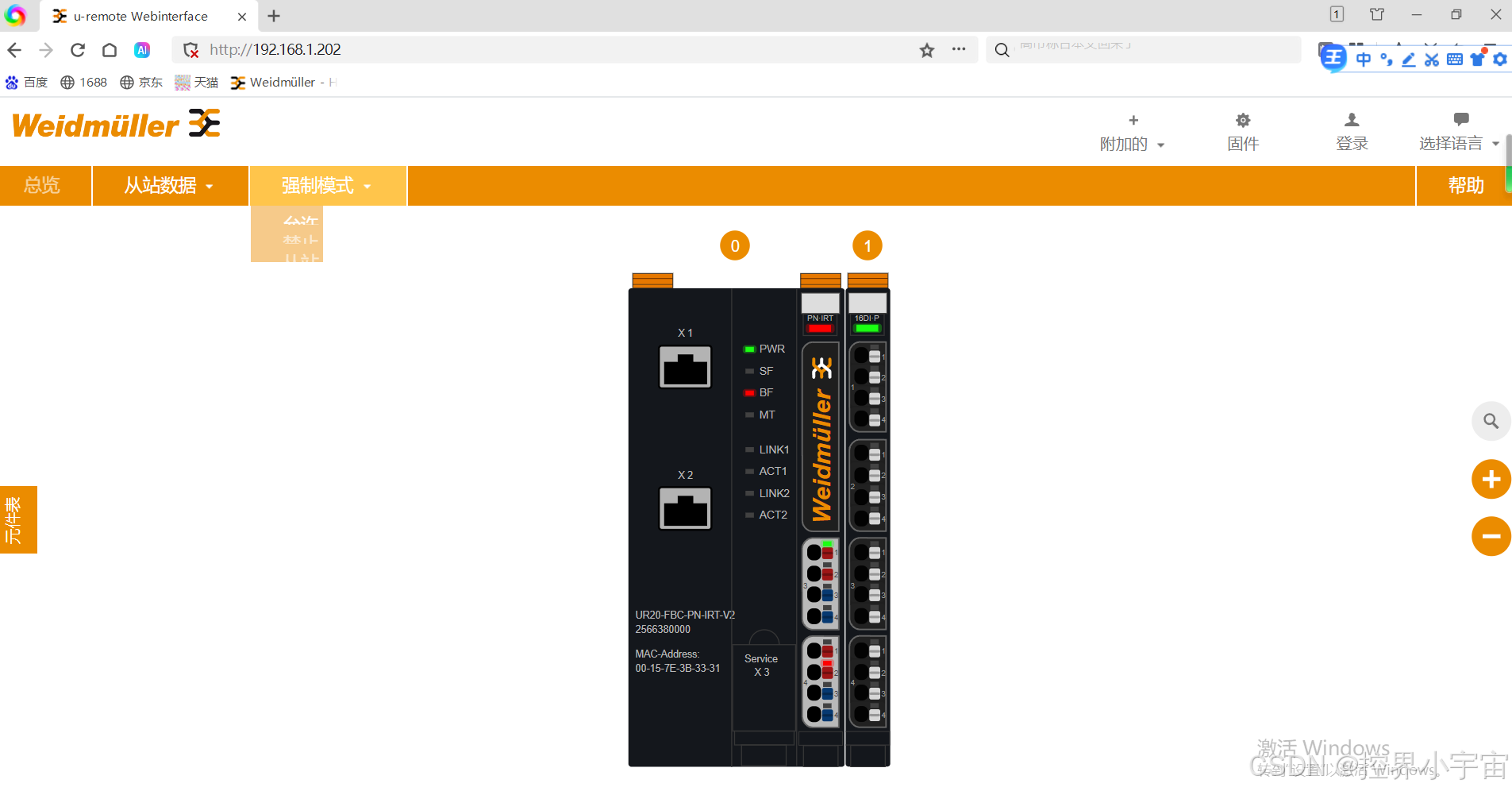Click the insecure site shield icon

click(191, 50)
